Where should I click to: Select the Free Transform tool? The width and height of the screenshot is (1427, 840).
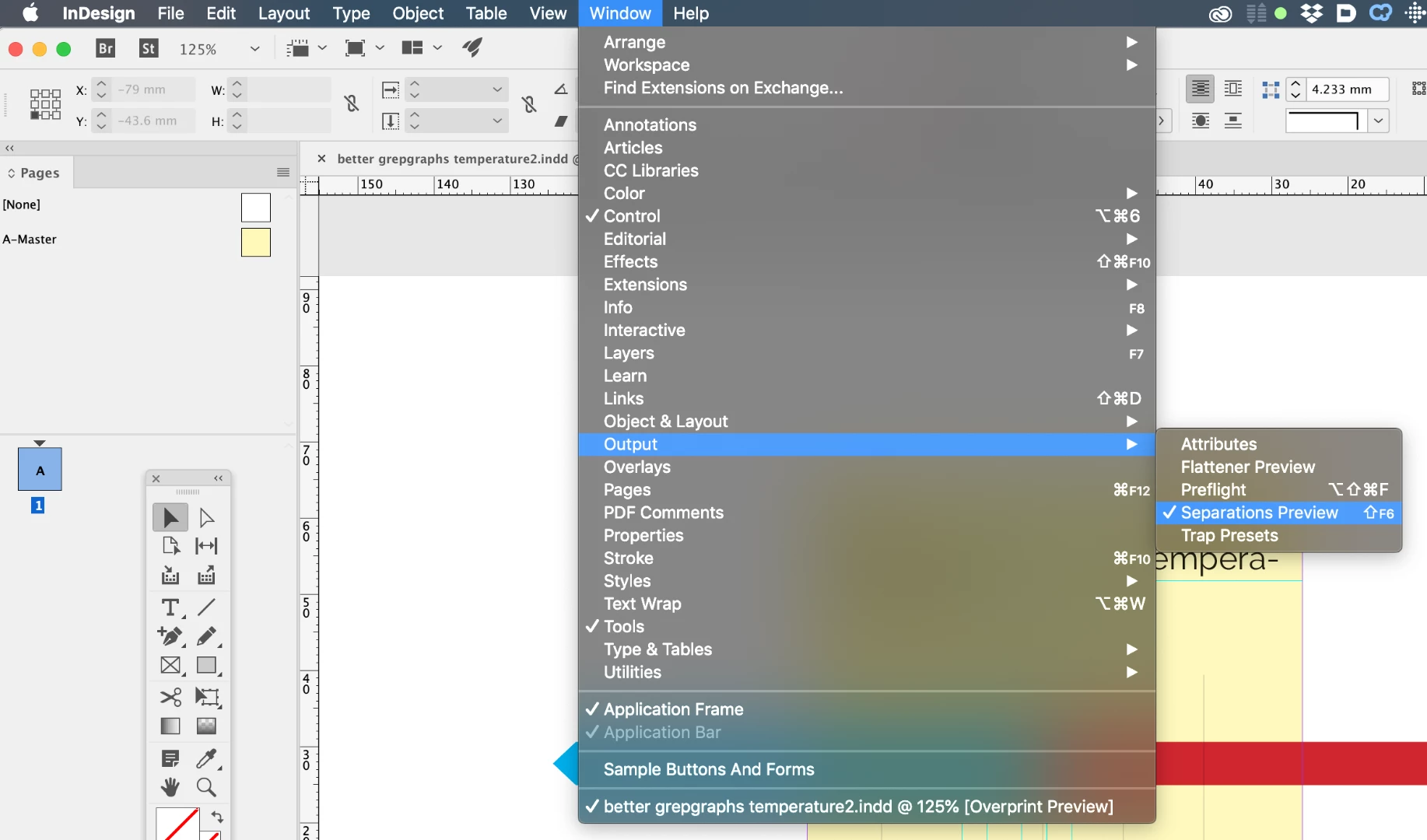207,697
